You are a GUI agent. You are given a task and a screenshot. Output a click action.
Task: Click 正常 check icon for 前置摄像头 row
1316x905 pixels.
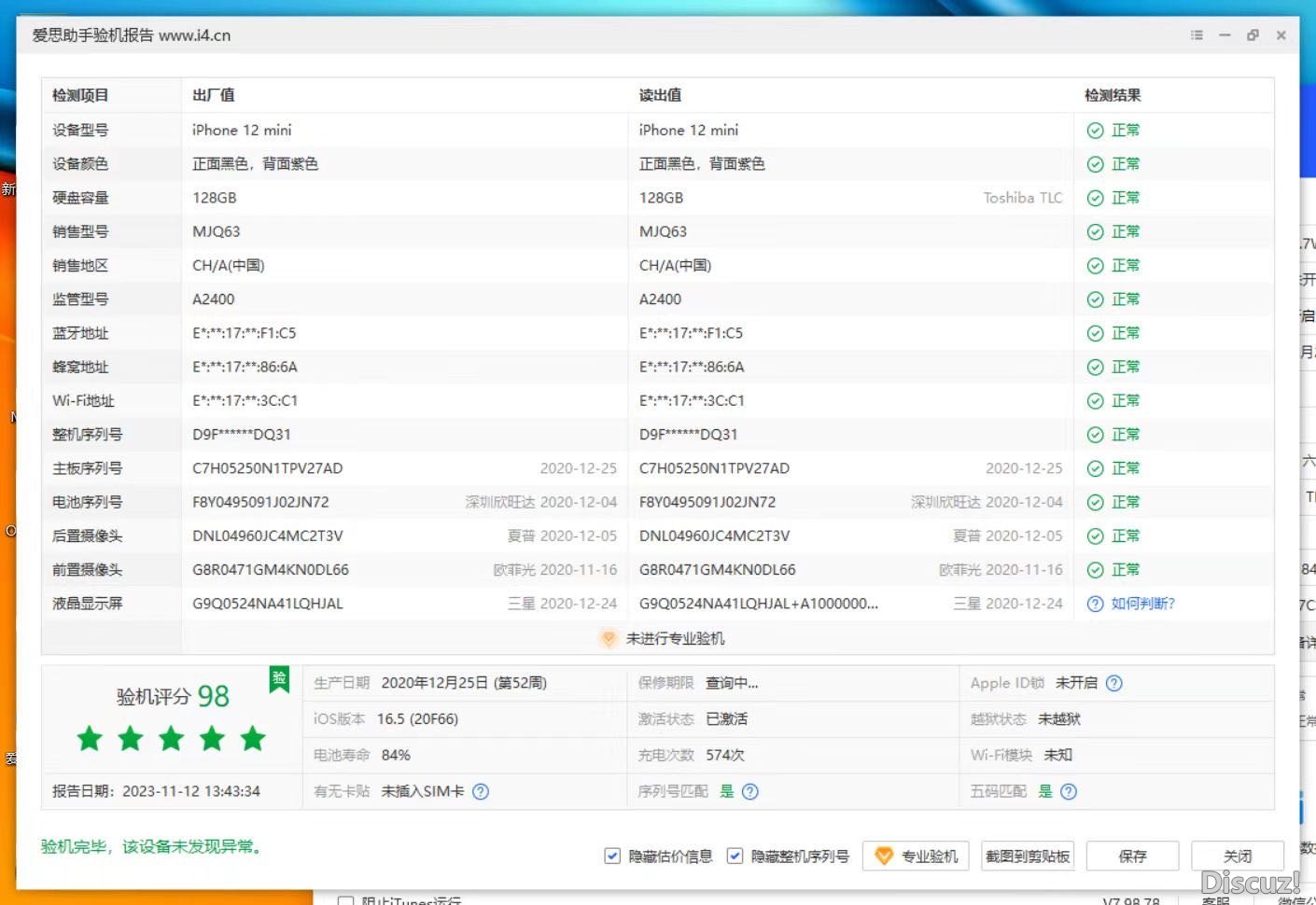(x=1096, y=570)
